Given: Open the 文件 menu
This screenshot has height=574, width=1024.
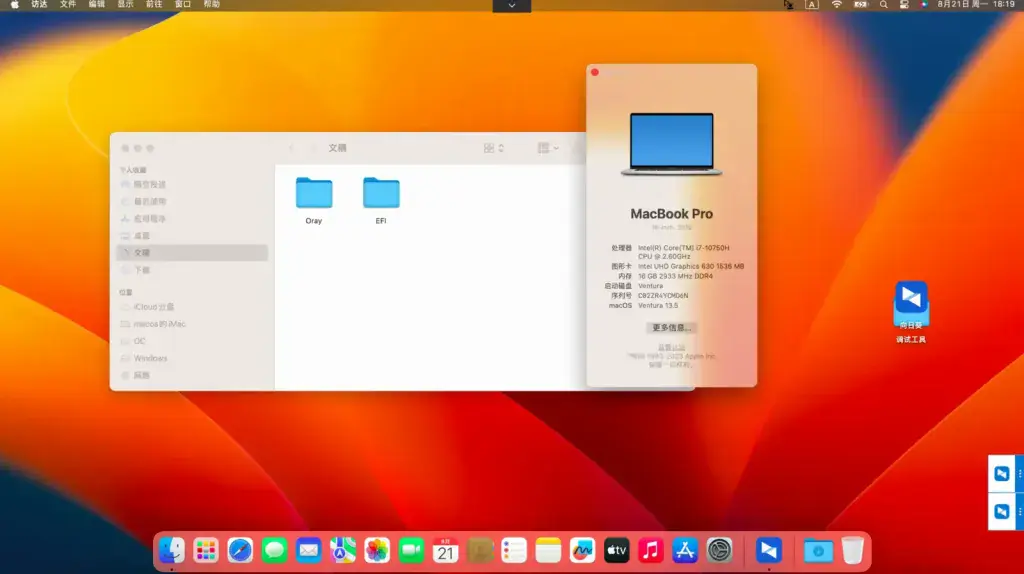Looking at the screenshot, I should pyautogui.click(x=68, y=5).
